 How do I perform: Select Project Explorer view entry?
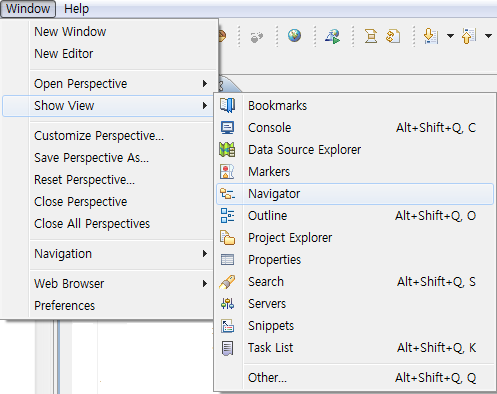click(355, 238)
